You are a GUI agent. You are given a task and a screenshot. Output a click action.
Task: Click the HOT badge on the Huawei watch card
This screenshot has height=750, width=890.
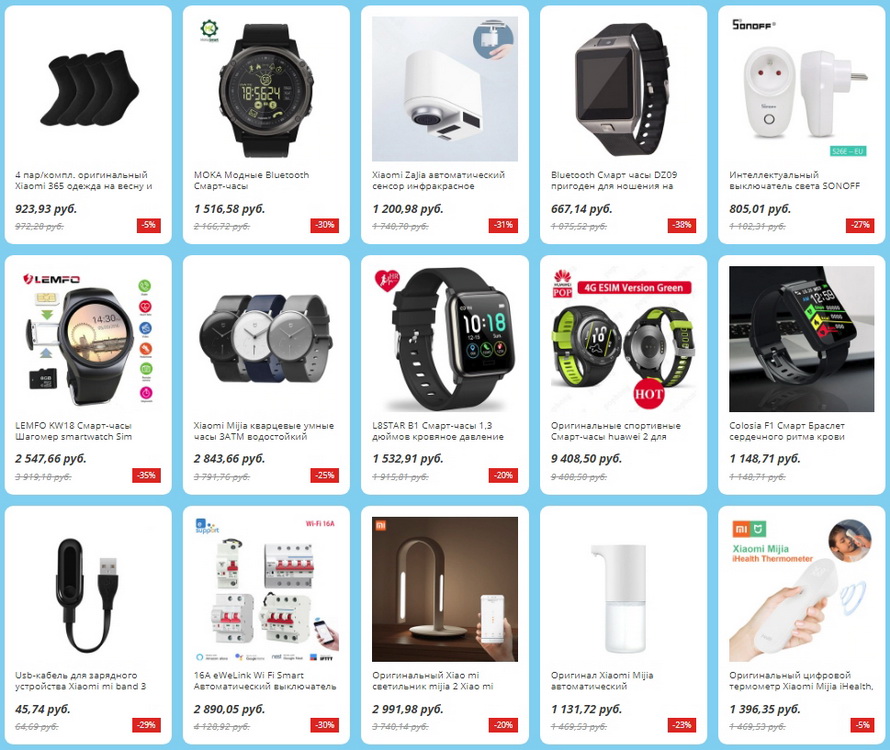(649, 393)
